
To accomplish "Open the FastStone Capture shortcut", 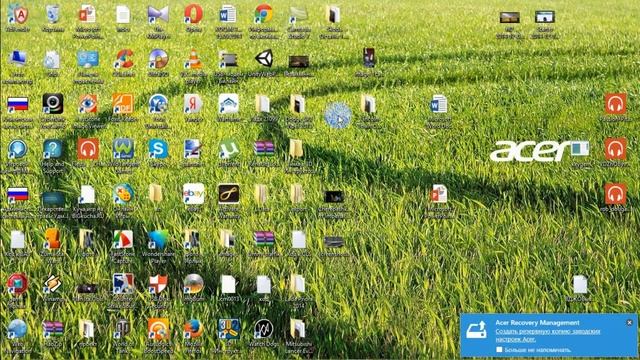I will click(x=123, y=239).
